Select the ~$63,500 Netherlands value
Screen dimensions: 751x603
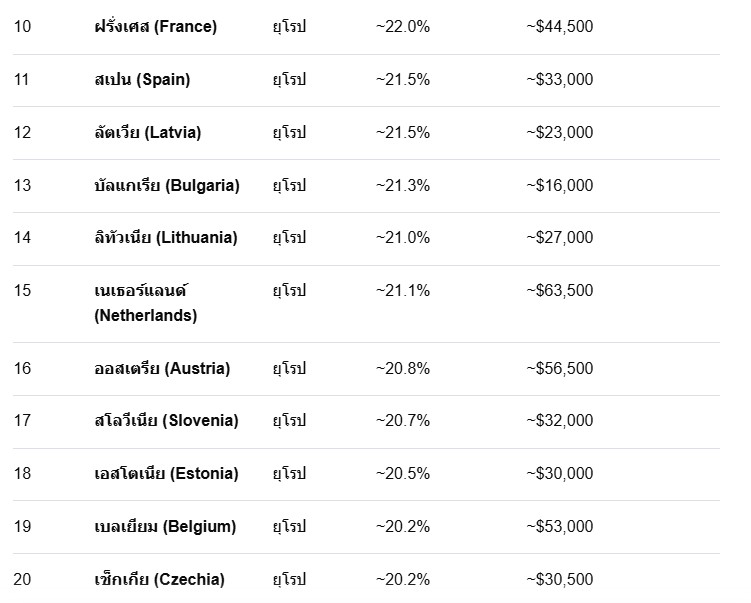click(x=560, y=290)
